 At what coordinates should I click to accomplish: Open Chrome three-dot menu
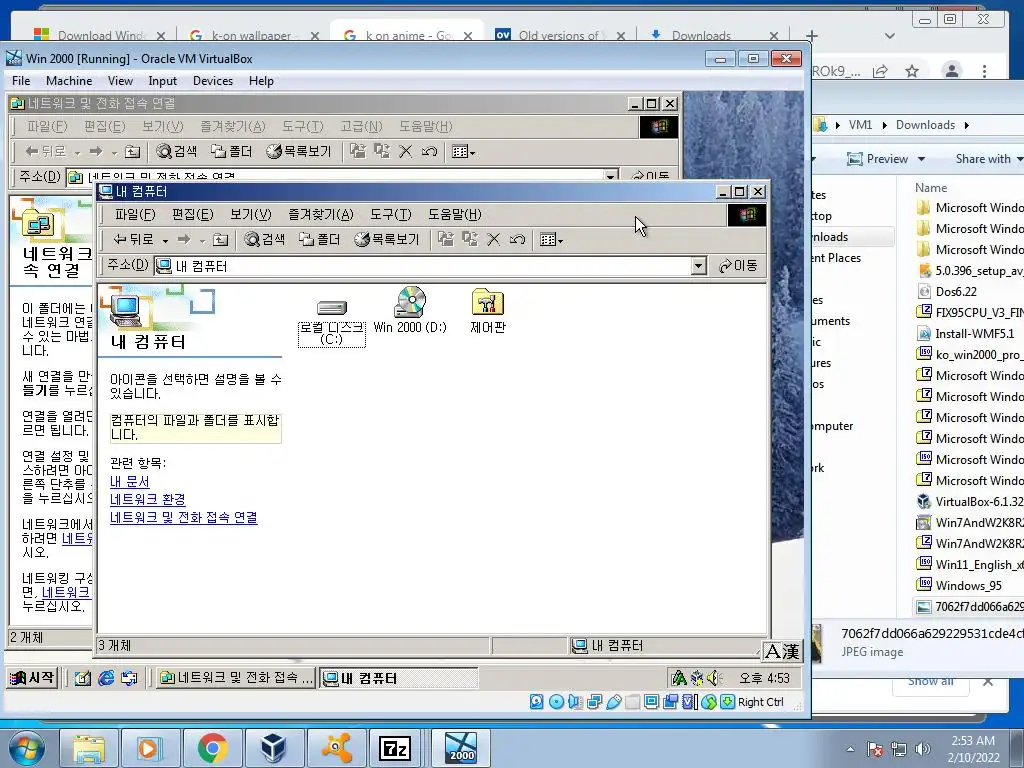(x=984, y=71)
